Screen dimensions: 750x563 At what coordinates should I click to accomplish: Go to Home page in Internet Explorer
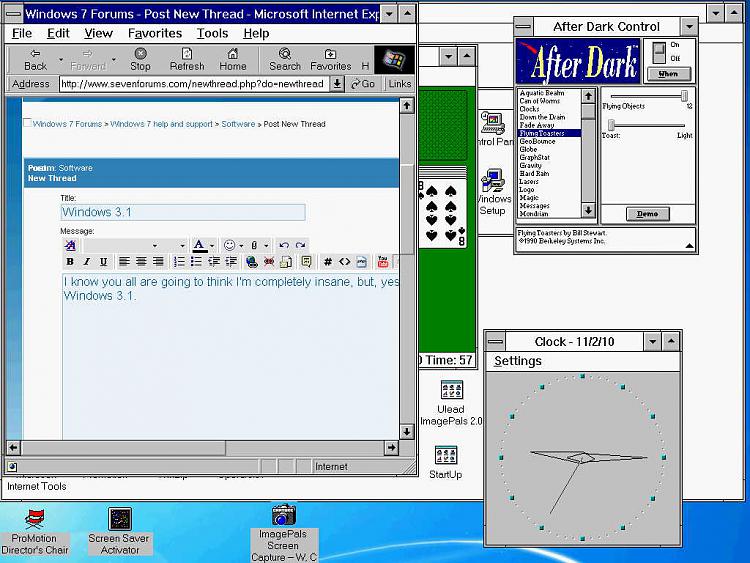tap(232, 60)
